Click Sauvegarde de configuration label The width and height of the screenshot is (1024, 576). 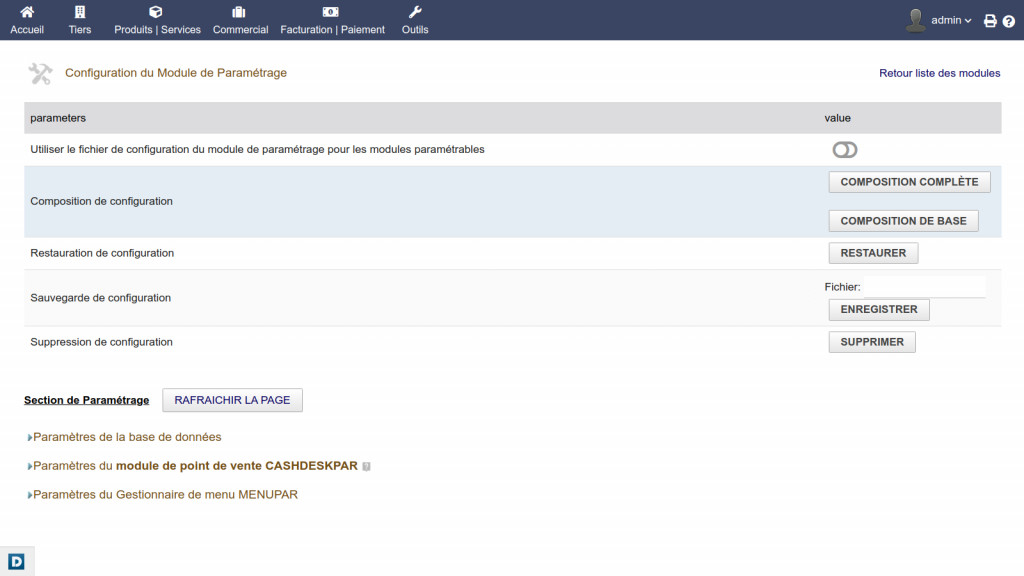(101, 298)
